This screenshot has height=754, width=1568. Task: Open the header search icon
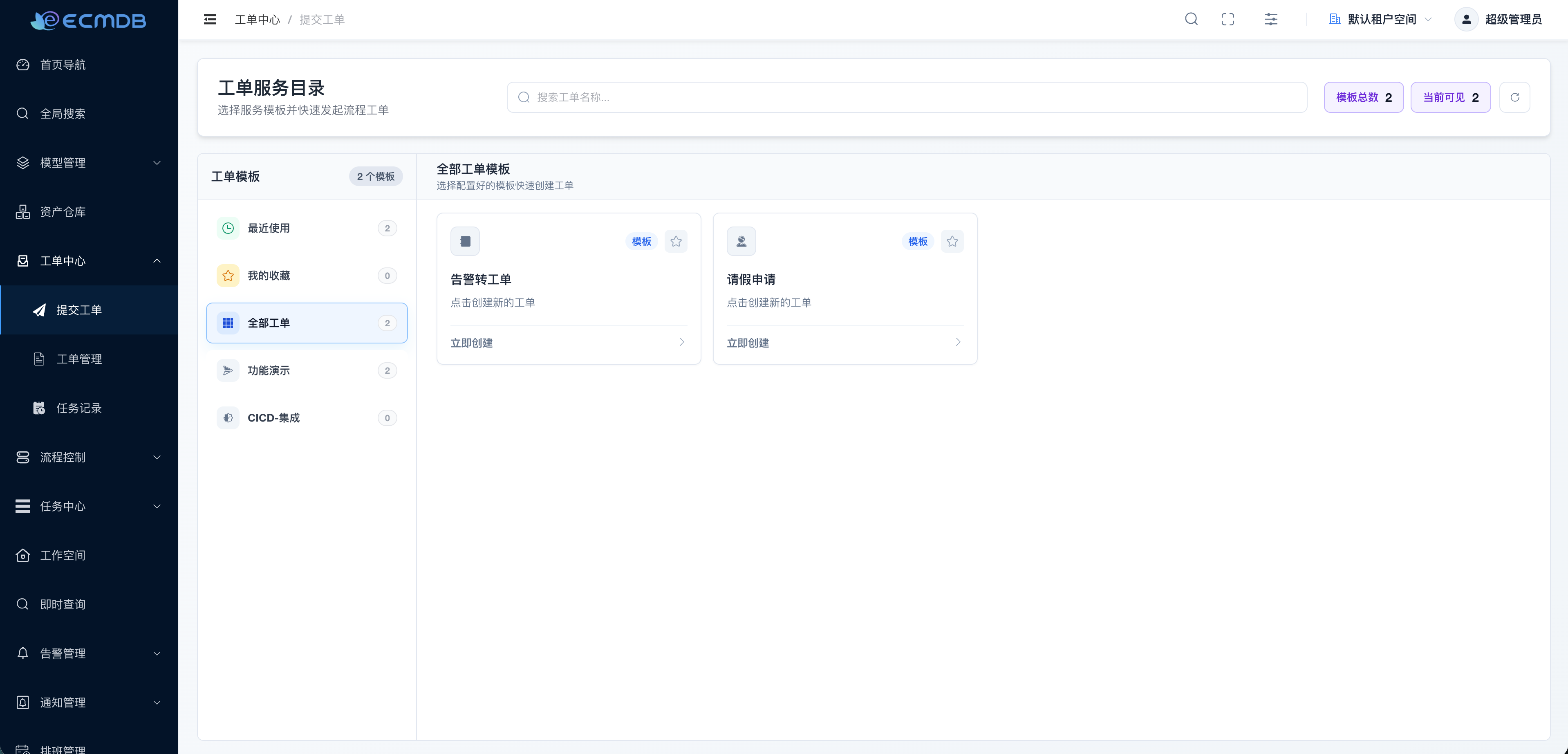click(1191, 20)
